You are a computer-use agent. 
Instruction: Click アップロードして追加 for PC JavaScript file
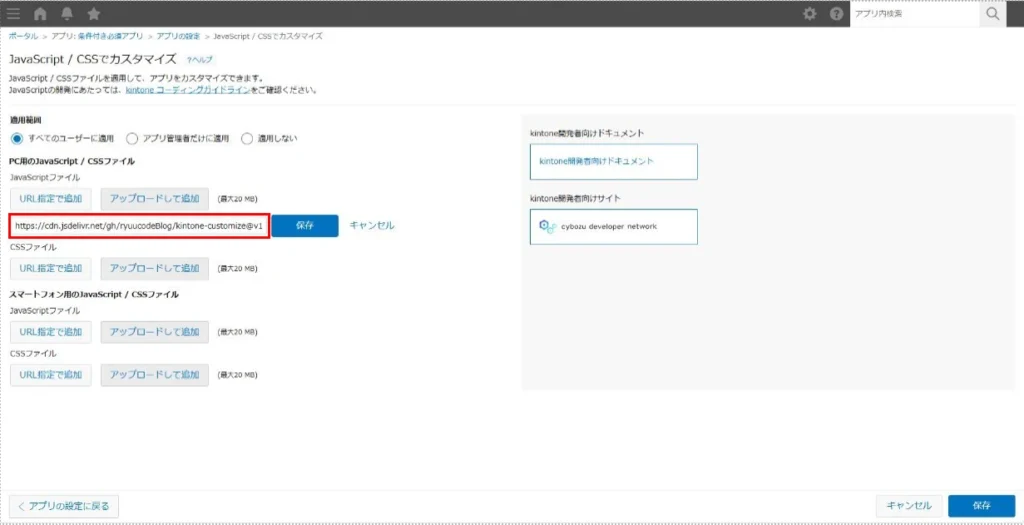click(155, 199)
